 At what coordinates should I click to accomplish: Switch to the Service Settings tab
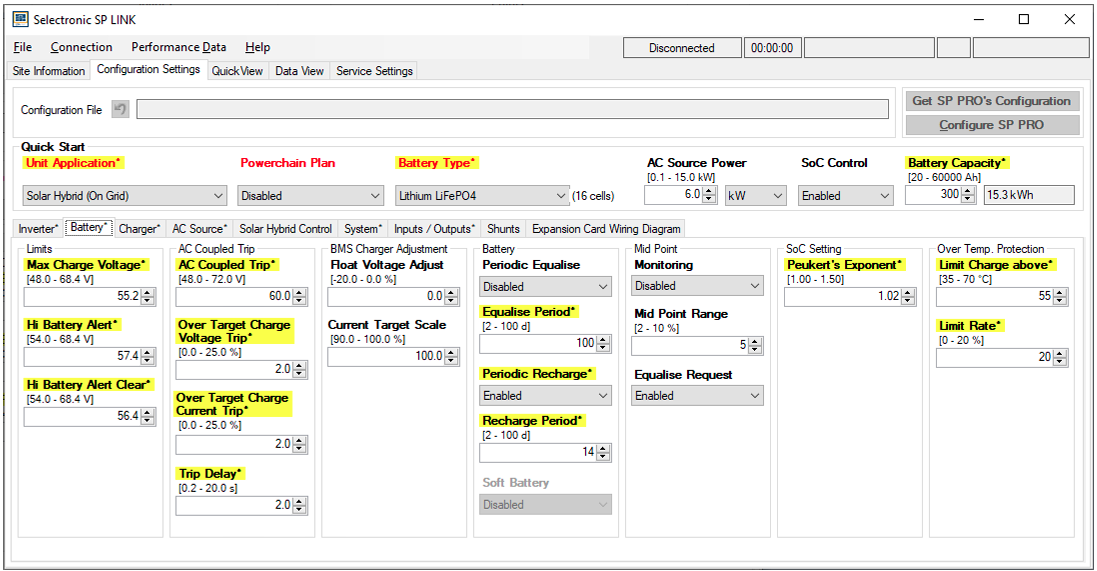pos(374,71)
